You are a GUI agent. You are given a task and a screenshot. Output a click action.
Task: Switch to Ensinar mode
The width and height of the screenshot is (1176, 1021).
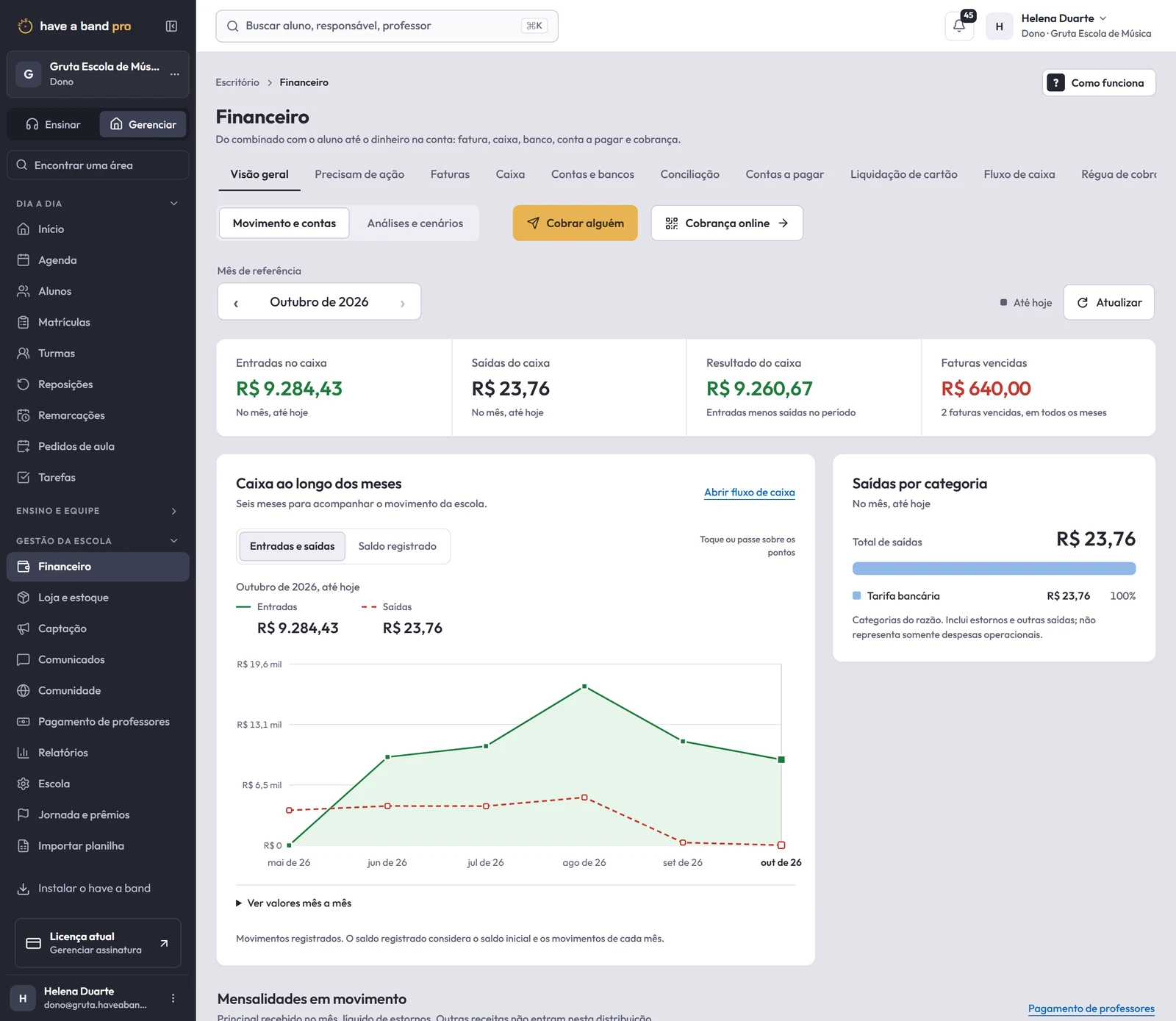(x=54, y=124)
